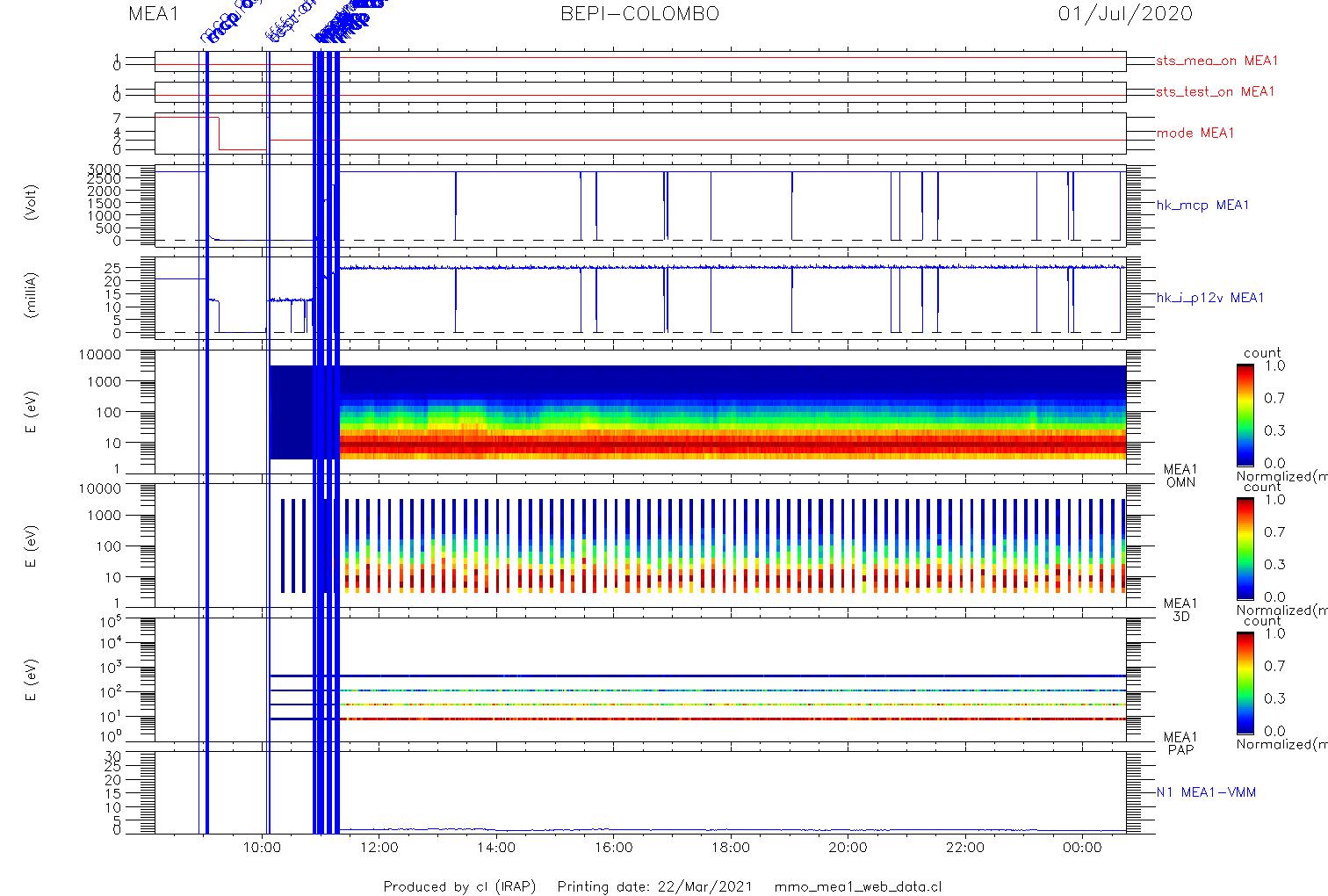
Task: Click the color bar beside the PAP spectrogram
Action: (1245, 682)
